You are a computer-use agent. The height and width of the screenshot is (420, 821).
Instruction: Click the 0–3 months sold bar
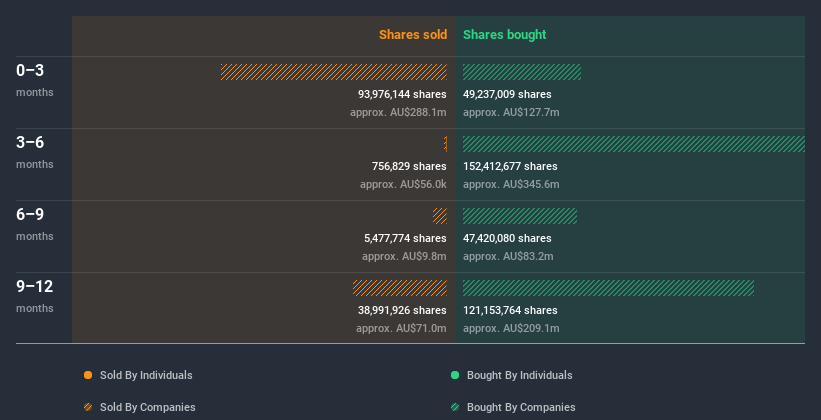click(x=334, y=72)
